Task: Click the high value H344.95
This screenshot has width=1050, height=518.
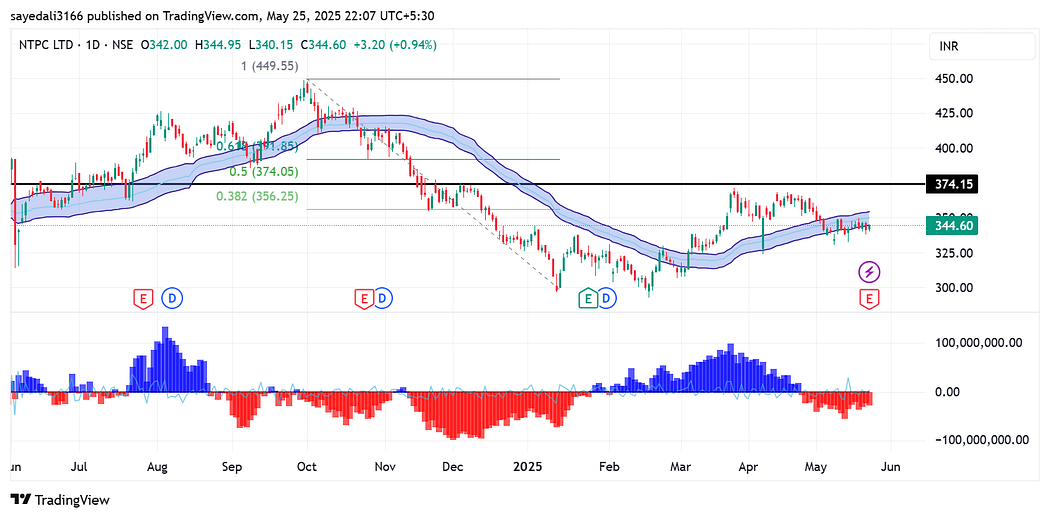Action: [x=218, y=45]
